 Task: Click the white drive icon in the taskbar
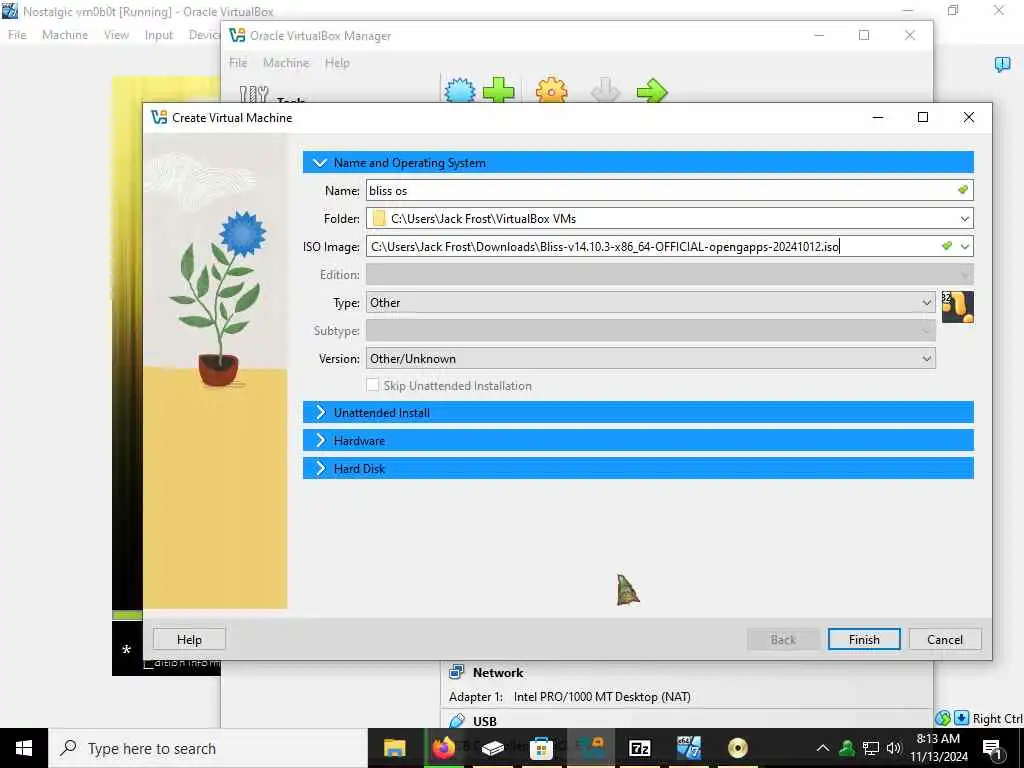492,748
